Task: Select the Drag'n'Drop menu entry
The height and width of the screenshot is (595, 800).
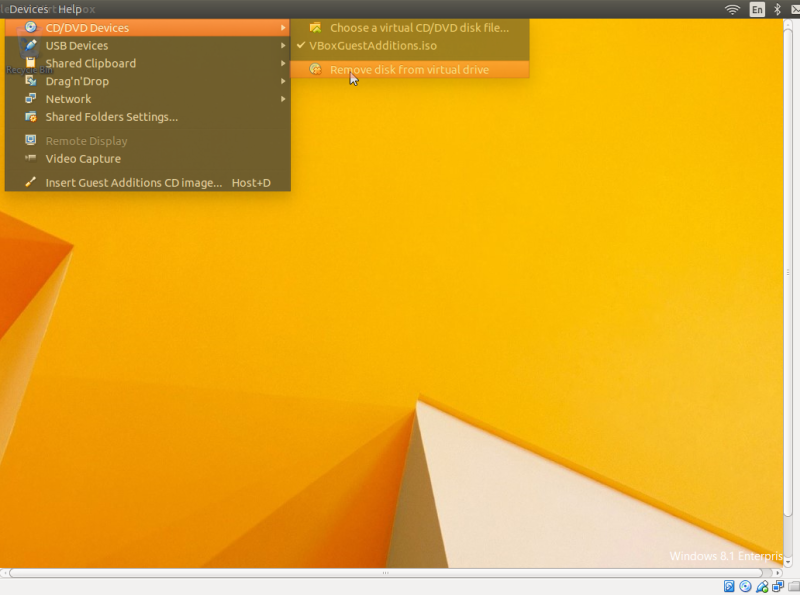Action: pyautogui.click(x=148, y=81)
